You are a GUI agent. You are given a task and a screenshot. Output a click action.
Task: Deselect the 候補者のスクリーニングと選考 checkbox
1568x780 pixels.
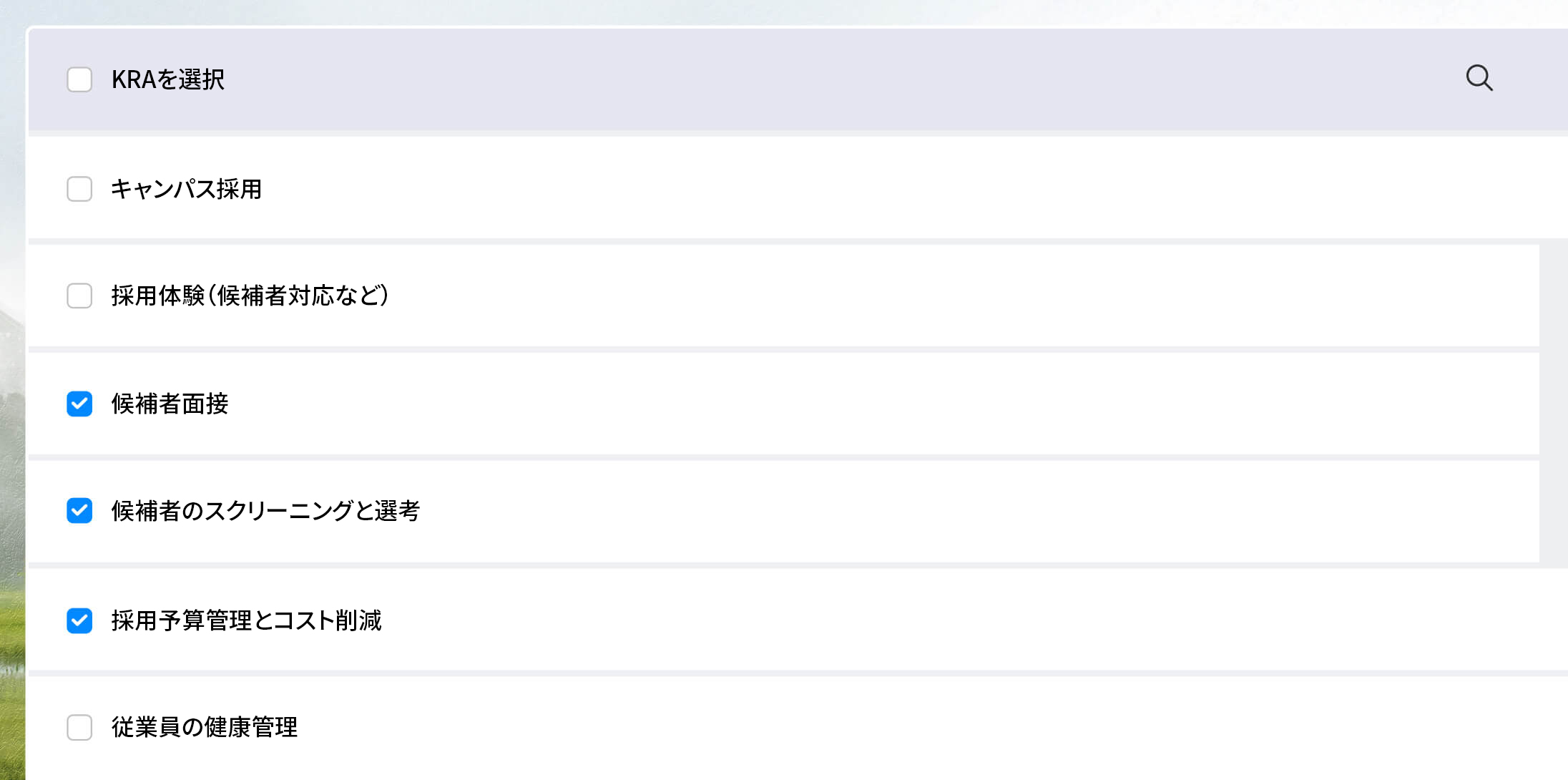79,511
